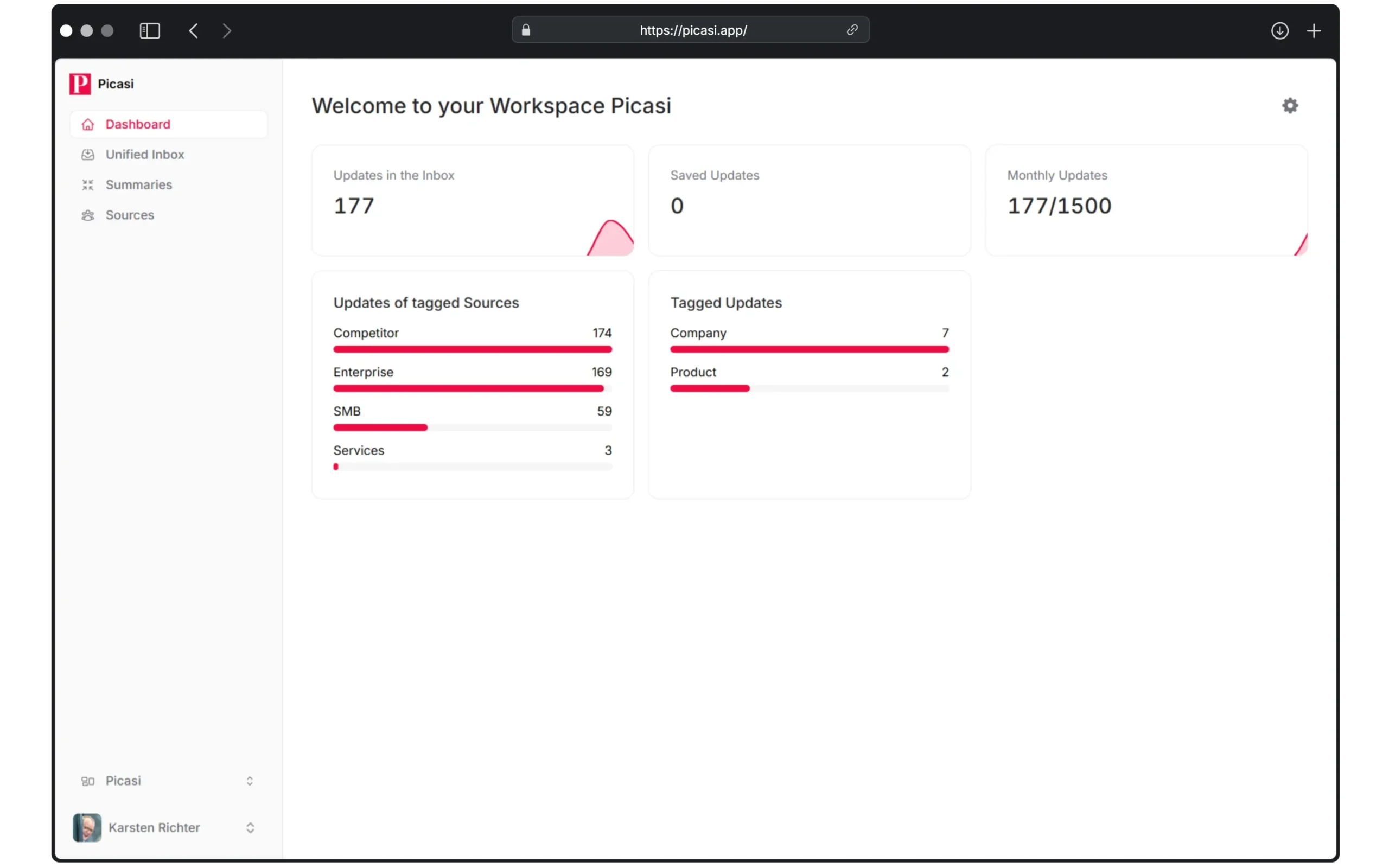Select the Dashboard home icon

(x=87, y=124)
